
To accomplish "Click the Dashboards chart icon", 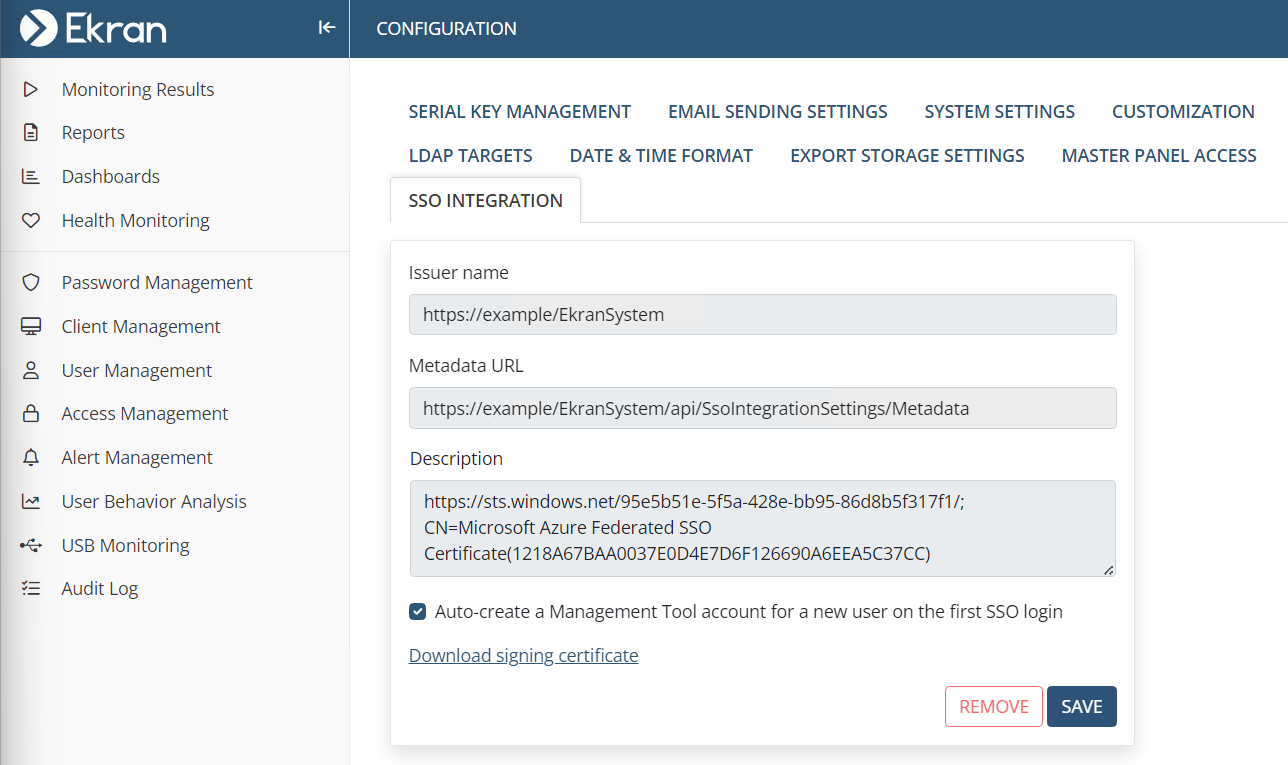I will coord(30,177).
